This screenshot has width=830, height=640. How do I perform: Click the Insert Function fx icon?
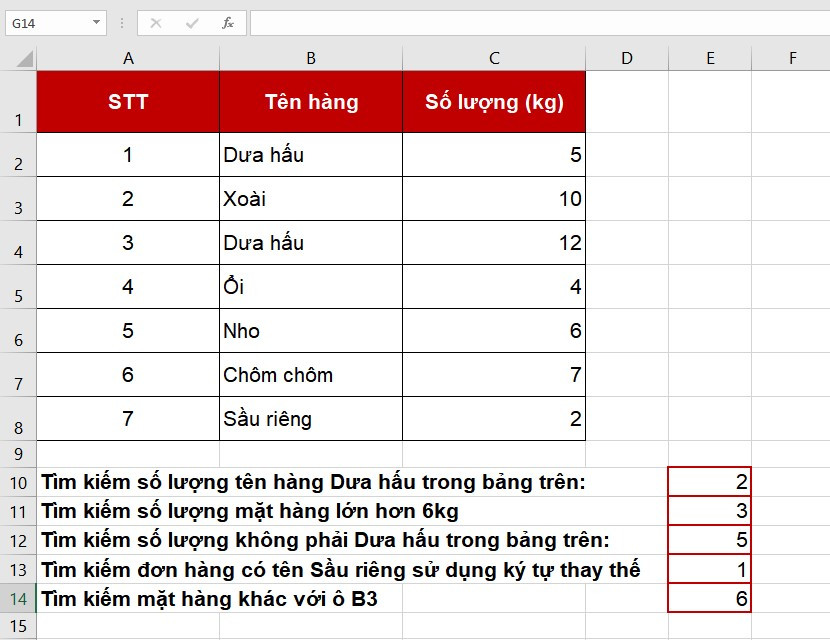tap(228, 23)
